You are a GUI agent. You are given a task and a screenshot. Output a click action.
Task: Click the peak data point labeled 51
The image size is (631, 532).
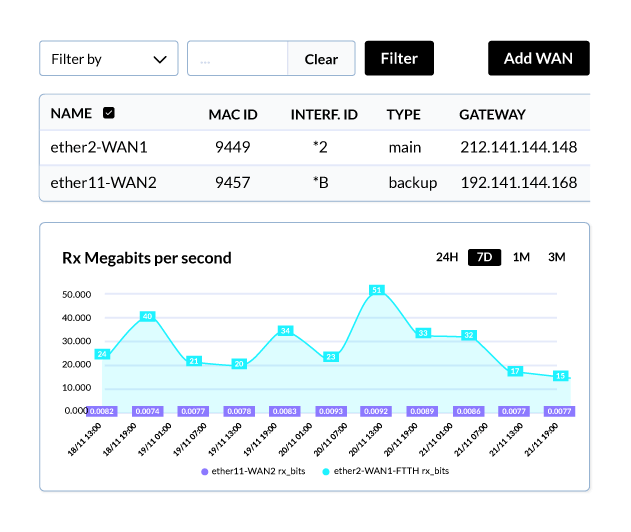[377, 290]
